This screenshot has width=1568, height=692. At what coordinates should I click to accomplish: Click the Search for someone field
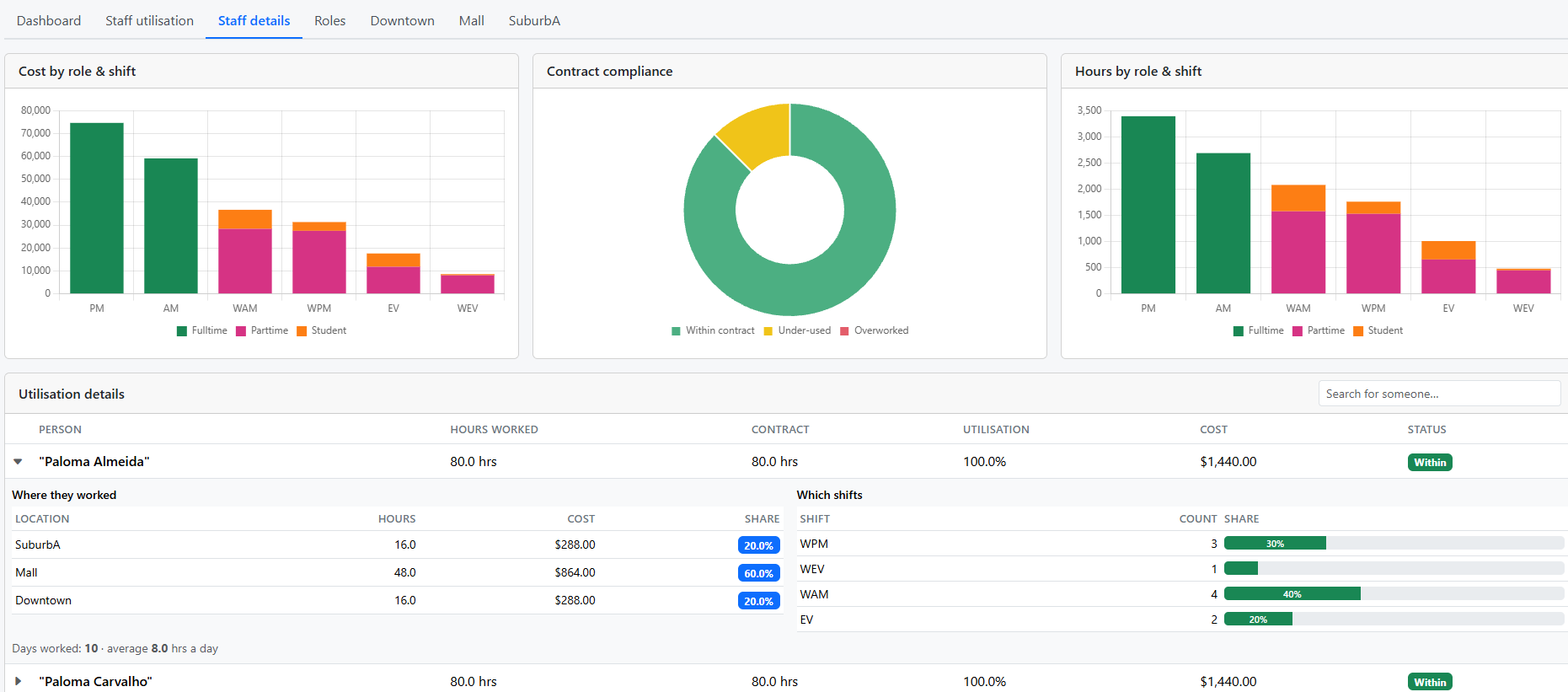[1439, 394]
